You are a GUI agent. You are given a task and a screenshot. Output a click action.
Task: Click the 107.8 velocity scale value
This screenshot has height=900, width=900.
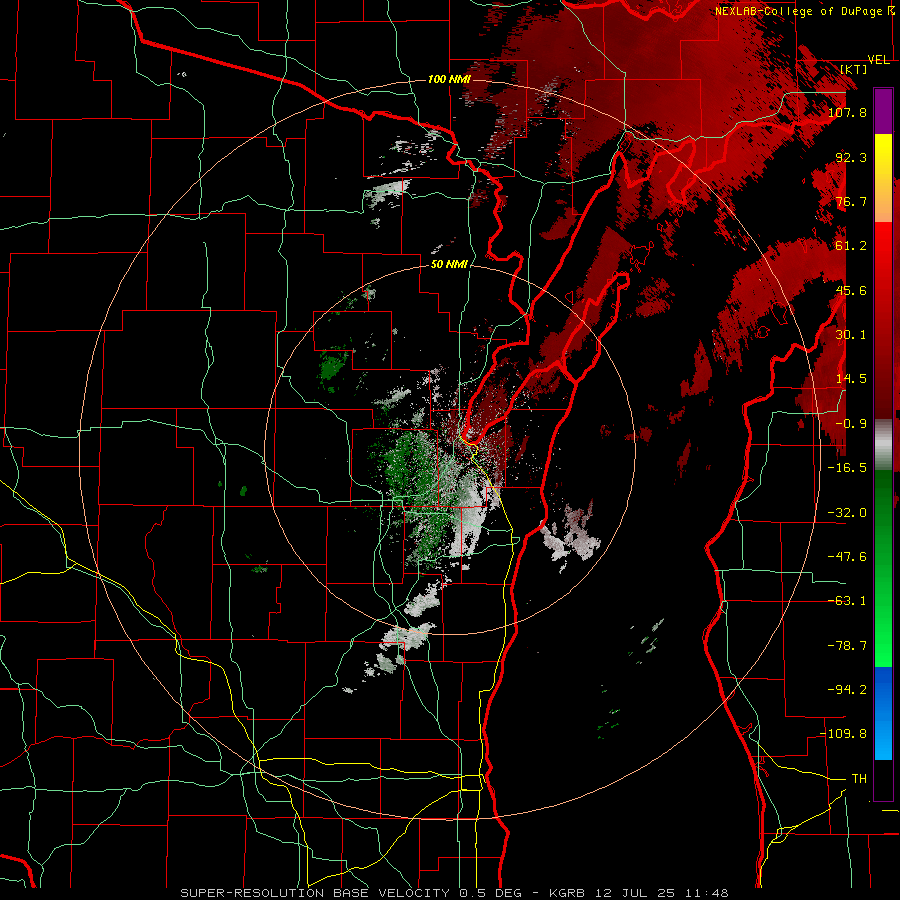[x=847, y=112]
